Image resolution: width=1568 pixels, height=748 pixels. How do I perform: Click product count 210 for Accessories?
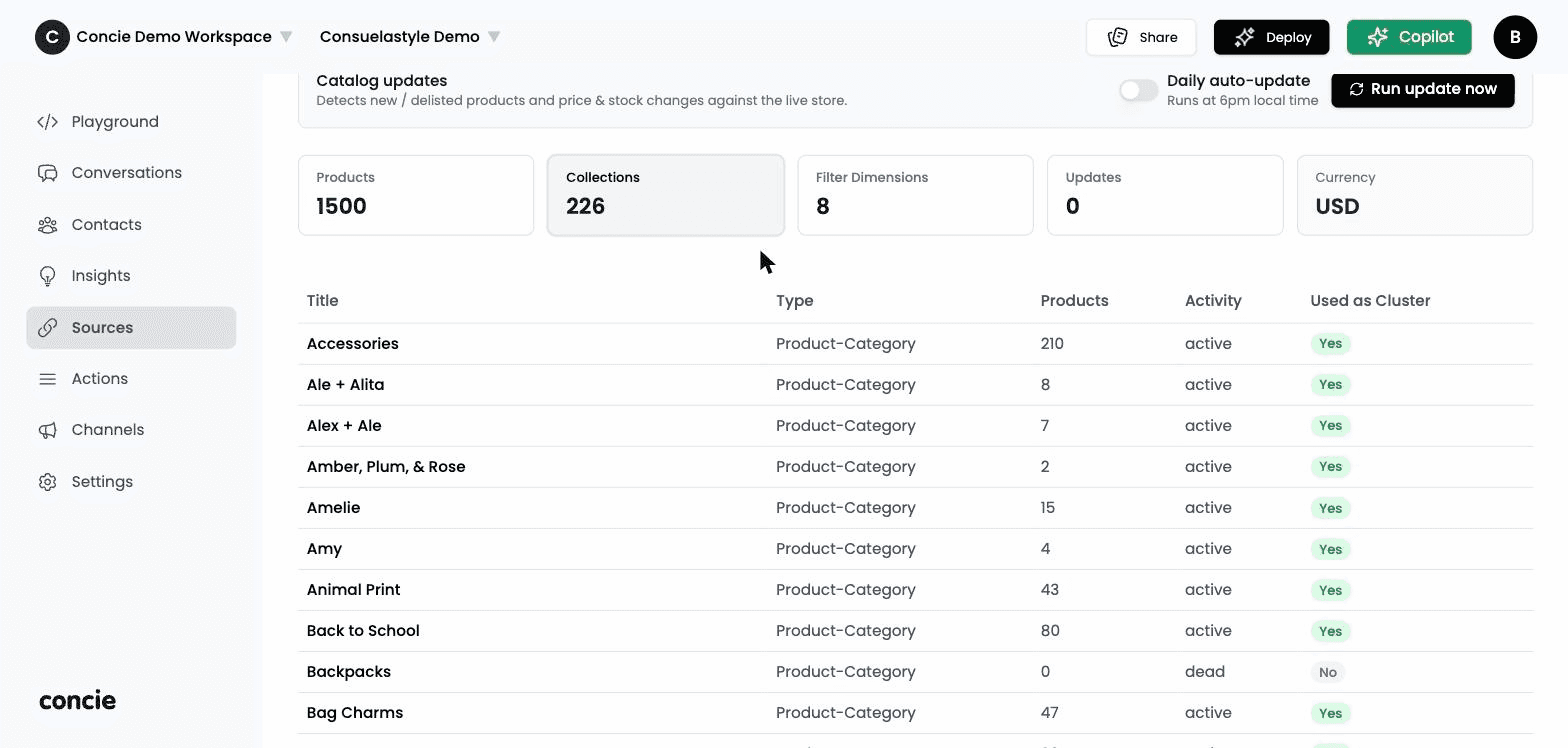coord(1052,344)
